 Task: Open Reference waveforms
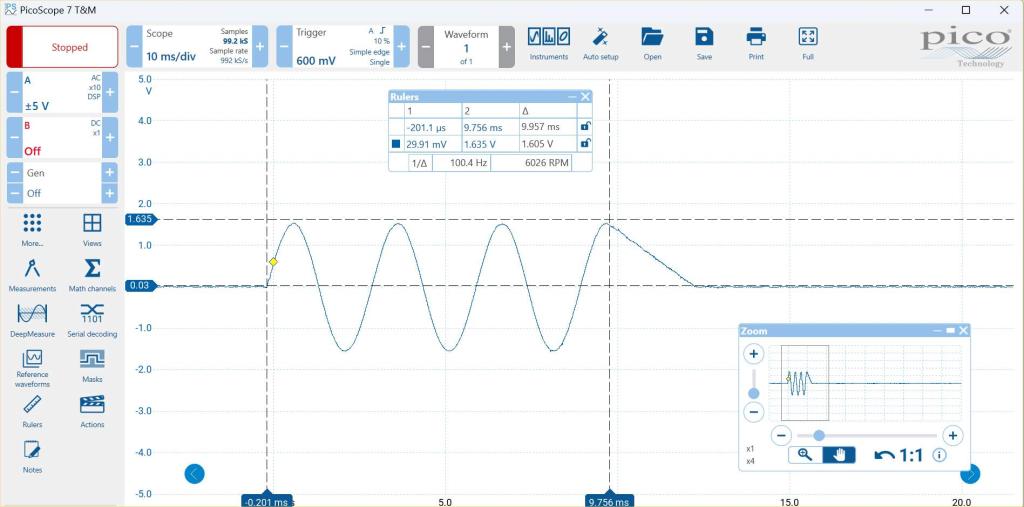coord(32,364)
